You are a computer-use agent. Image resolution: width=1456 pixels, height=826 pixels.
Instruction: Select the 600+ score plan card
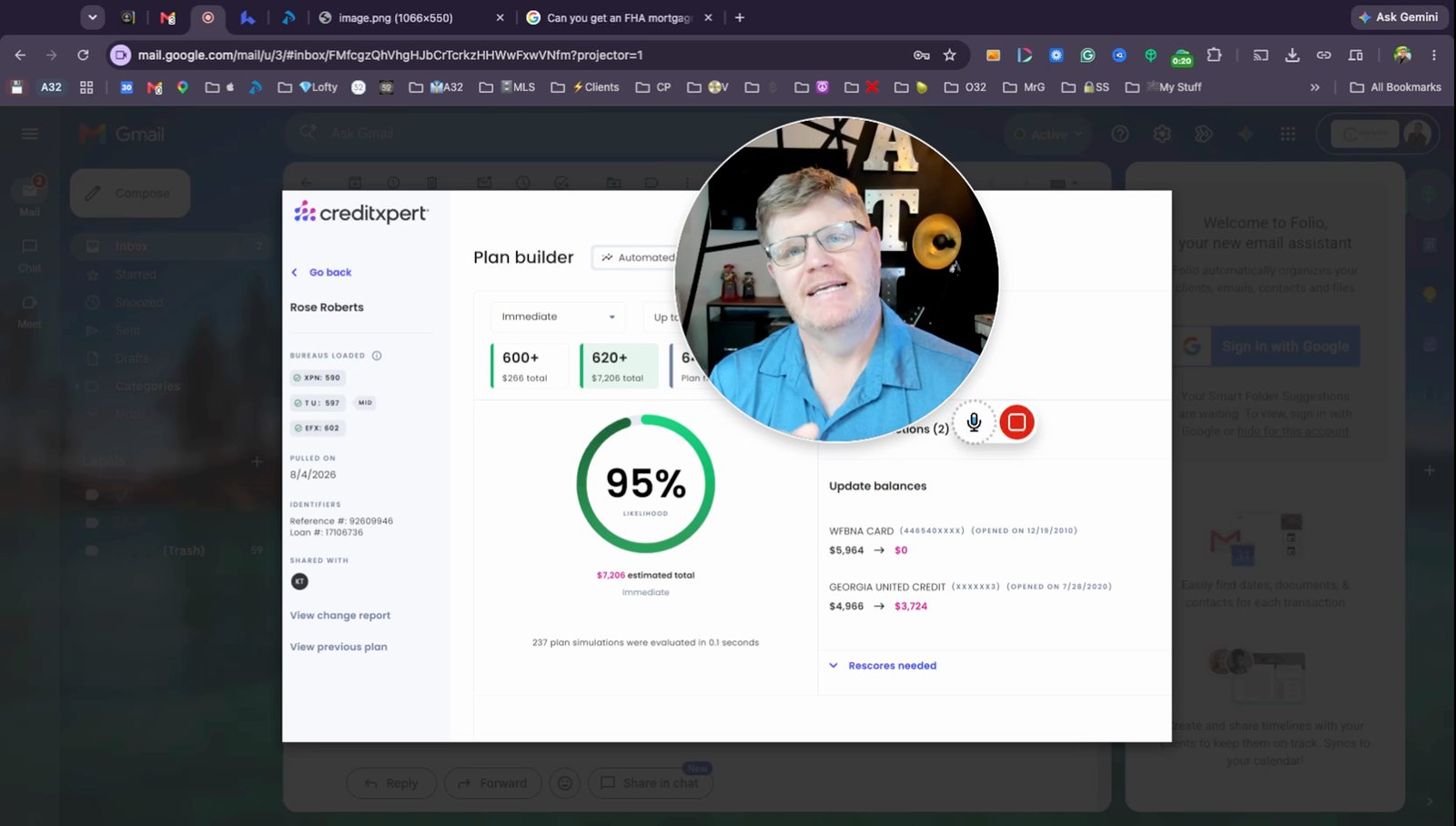[530, 366]
